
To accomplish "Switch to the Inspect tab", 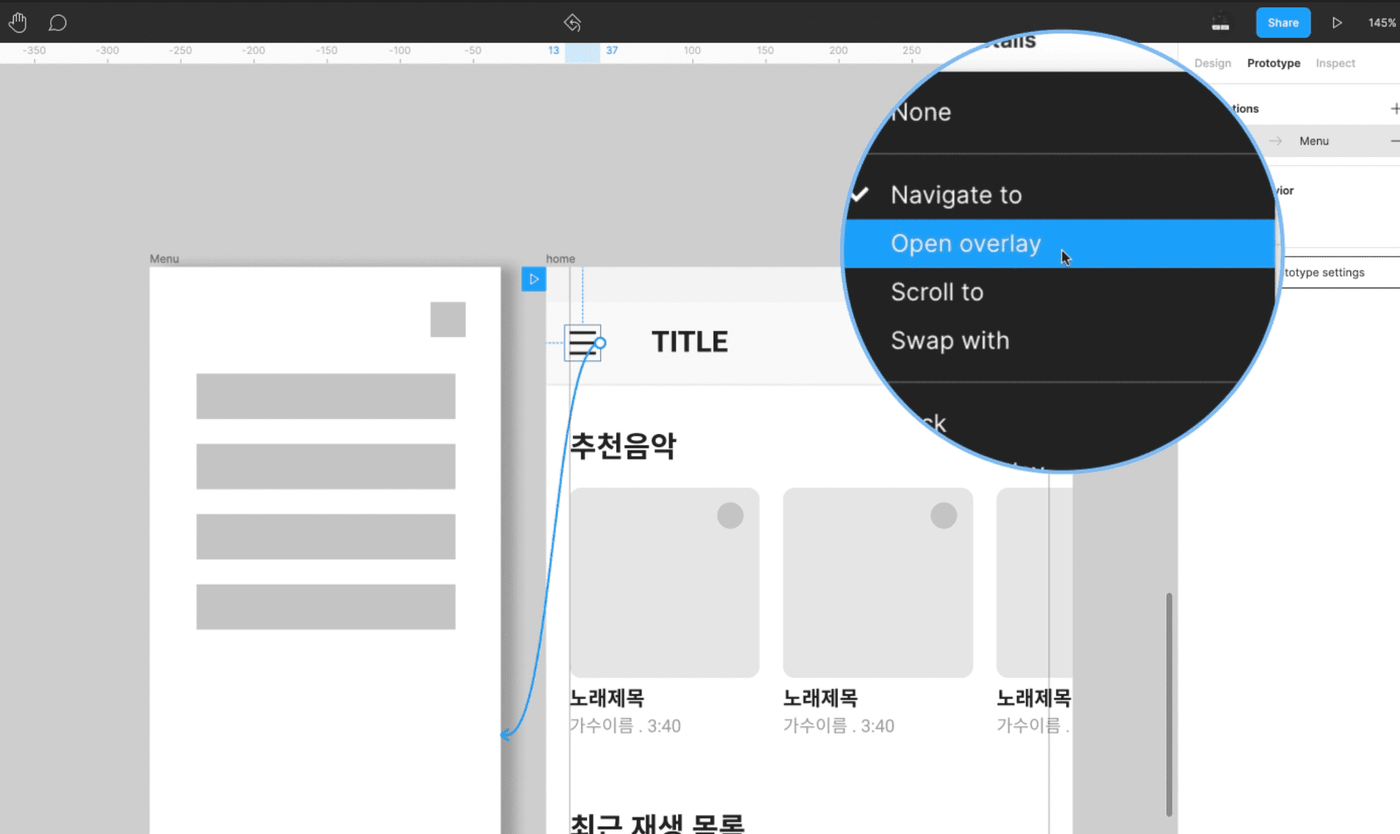I will pyautogui.click(x=1335, y=63).
